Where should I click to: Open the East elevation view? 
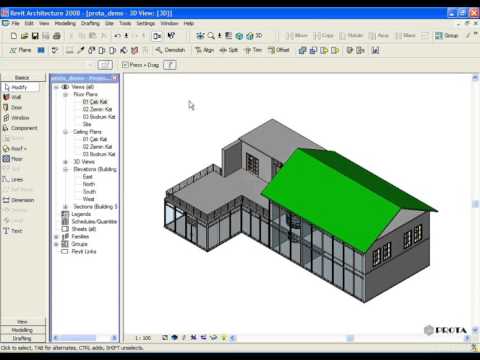click(x=88, y=177)
